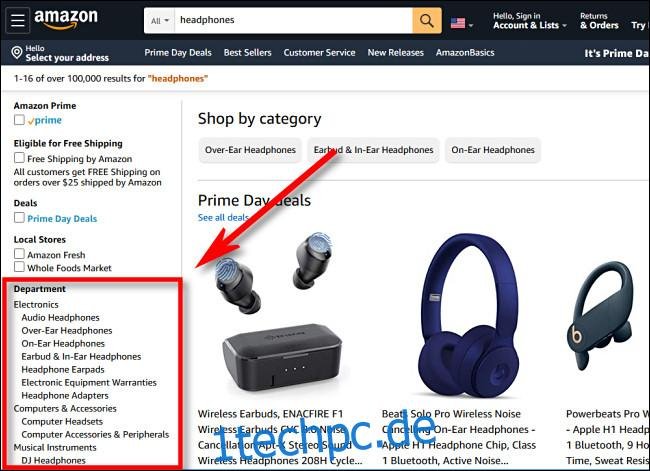Viewport: 650px width, 471px height.
Task: Click the US flag language icon
Action: (x=458, y=23)
